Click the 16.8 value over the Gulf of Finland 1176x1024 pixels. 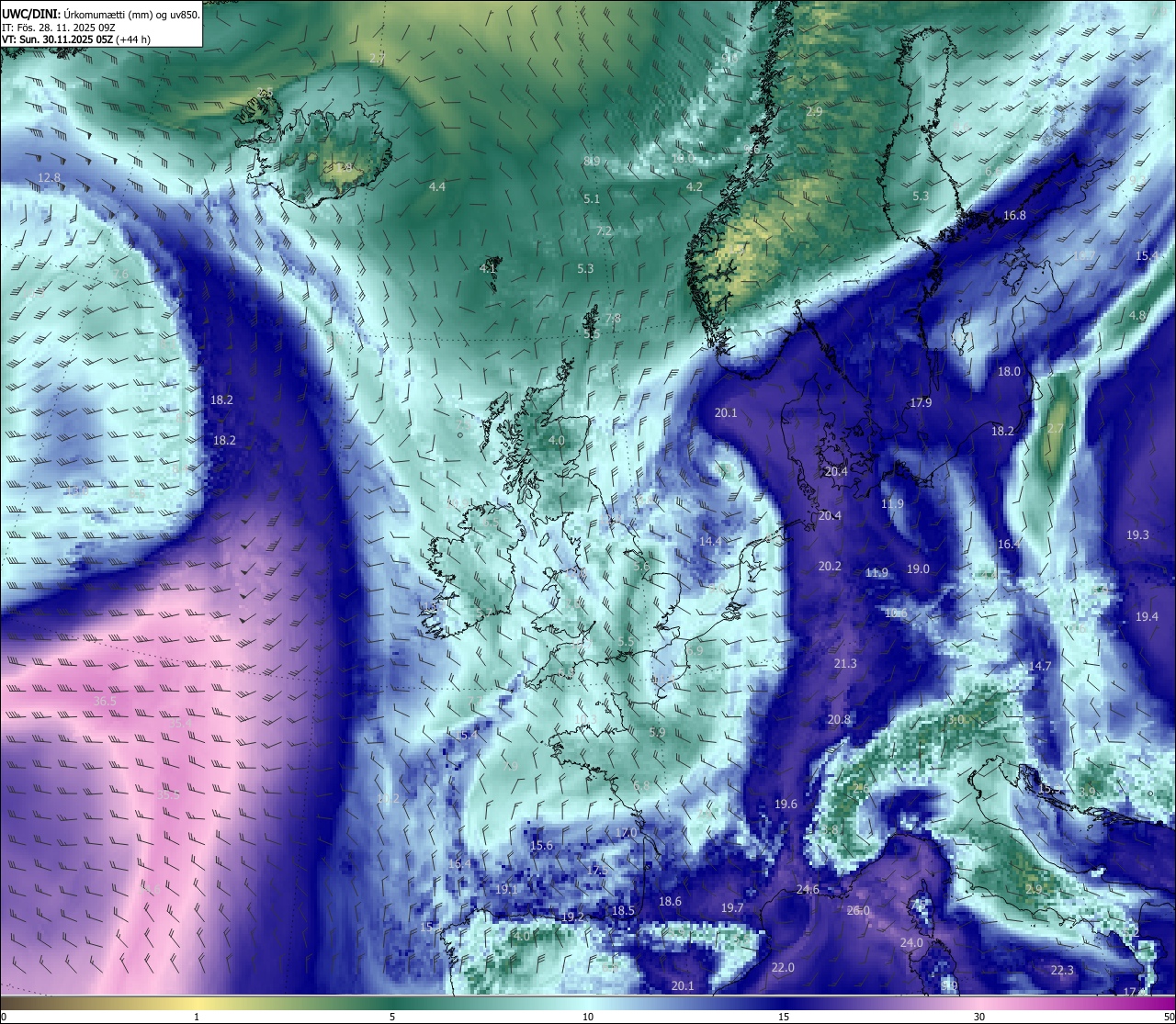pyautogui.click(x=1014, y=215)
